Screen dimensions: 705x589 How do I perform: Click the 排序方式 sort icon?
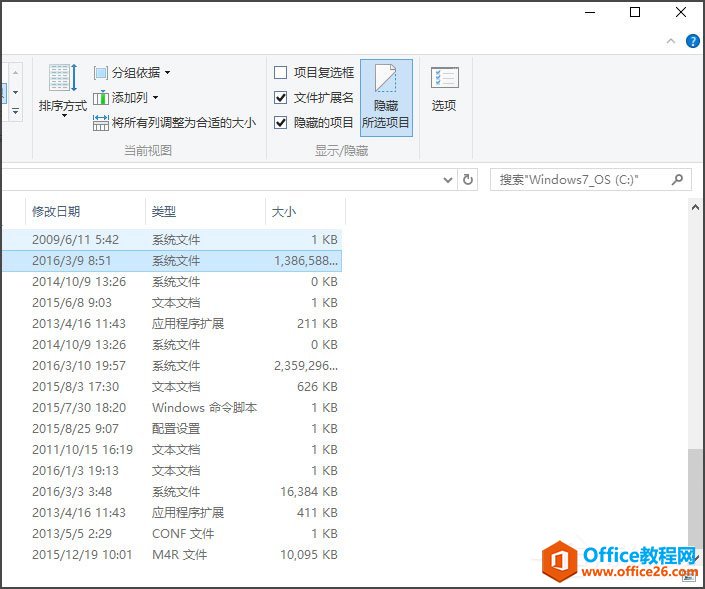pos(62,80)
